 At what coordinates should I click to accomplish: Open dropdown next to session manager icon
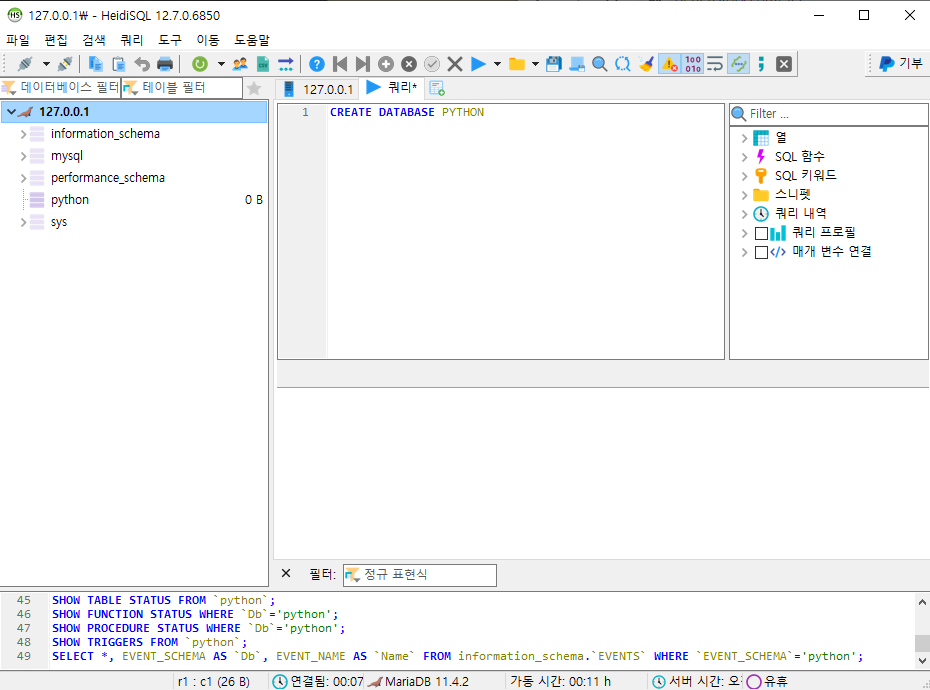(x=46, y=63)
